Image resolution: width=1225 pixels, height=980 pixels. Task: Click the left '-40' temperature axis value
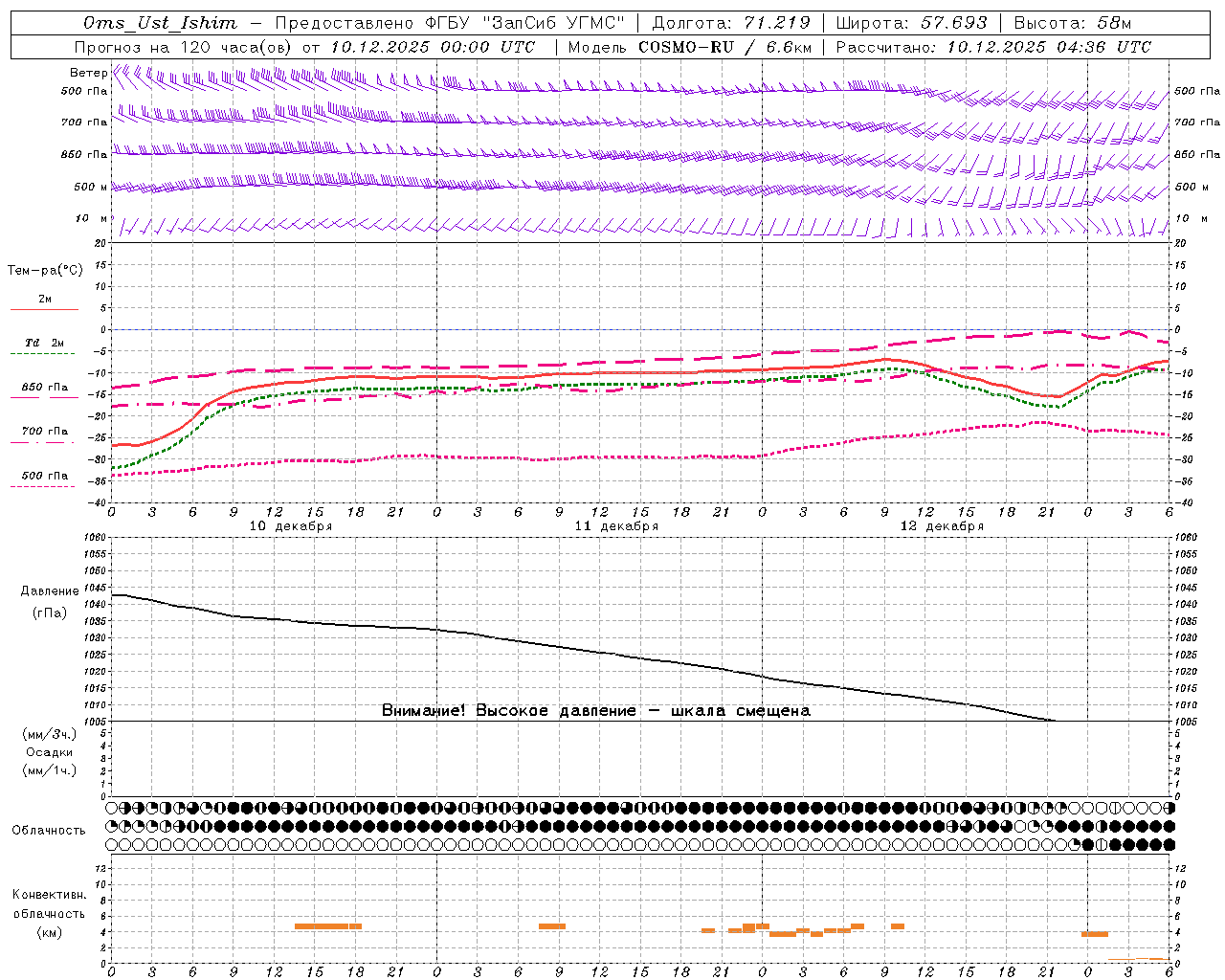click(x=97, y=502)
